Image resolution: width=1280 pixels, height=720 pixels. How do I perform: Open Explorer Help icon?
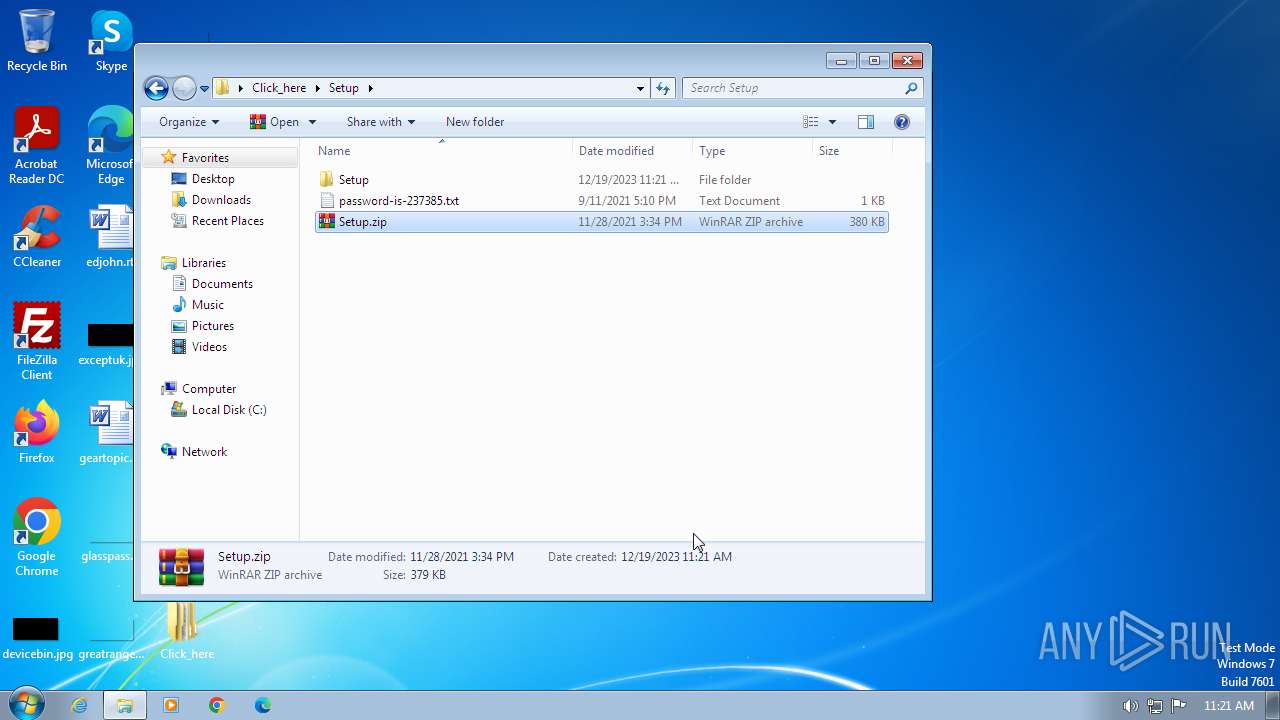(902, 122)
